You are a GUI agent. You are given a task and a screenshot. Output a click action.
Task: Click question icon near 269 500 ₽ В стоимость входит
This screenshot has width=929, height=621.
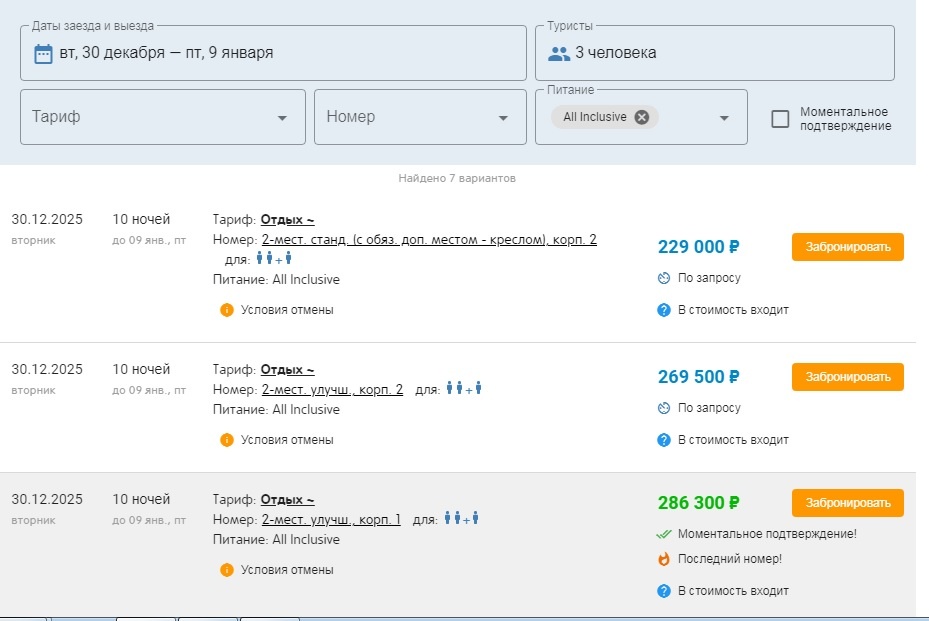point(664,440)
